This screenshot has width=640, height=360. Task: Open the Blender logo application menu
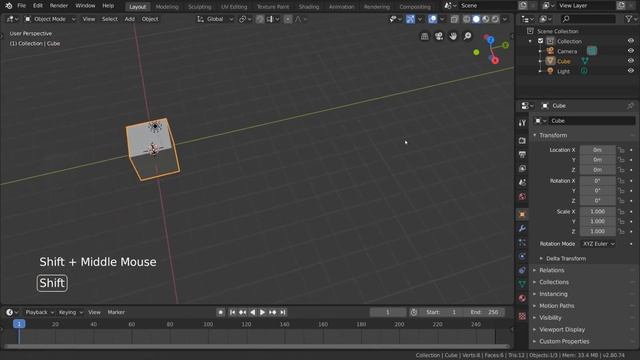(9, 6)
